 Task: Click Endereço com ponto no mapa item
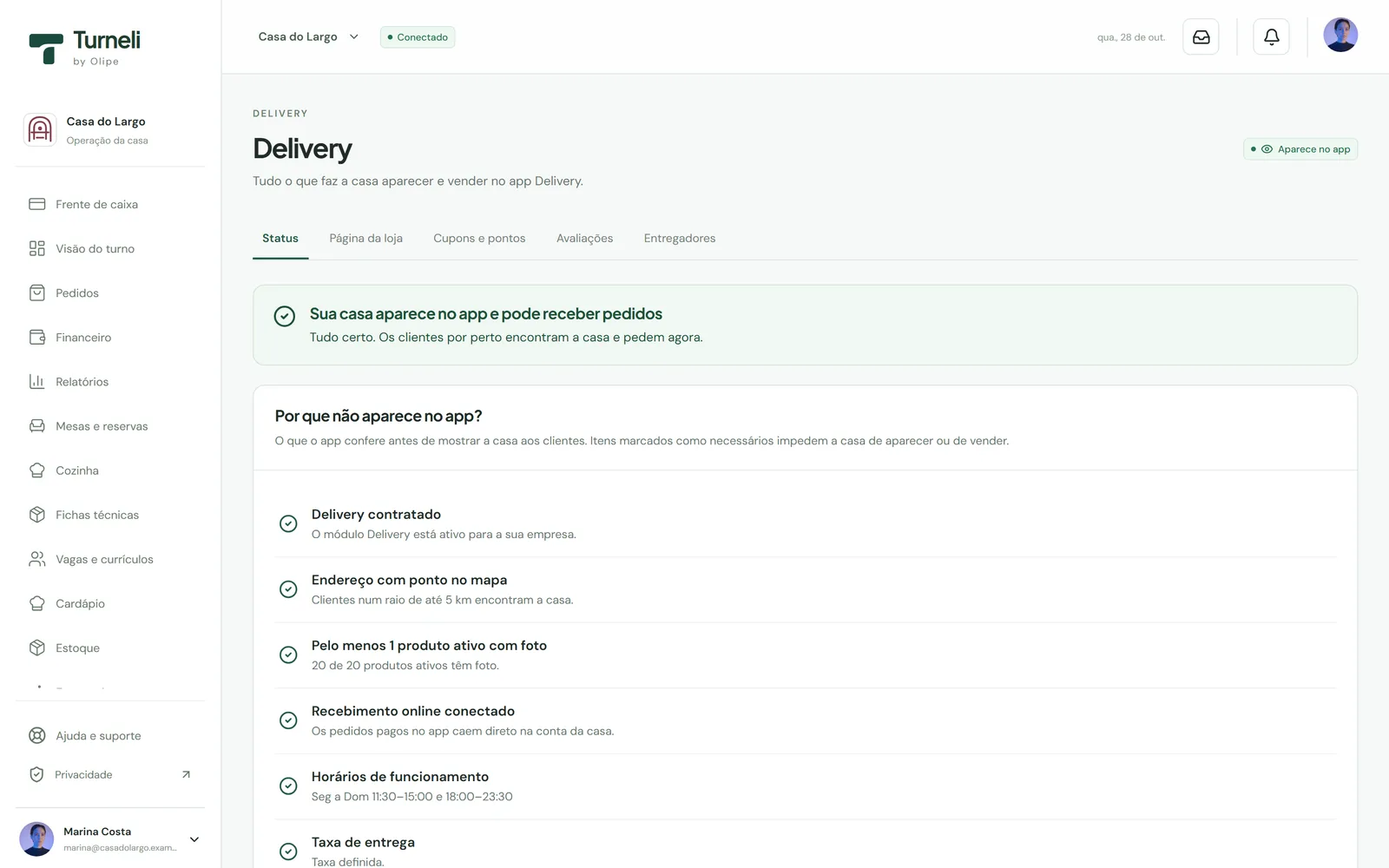(805, 589)
